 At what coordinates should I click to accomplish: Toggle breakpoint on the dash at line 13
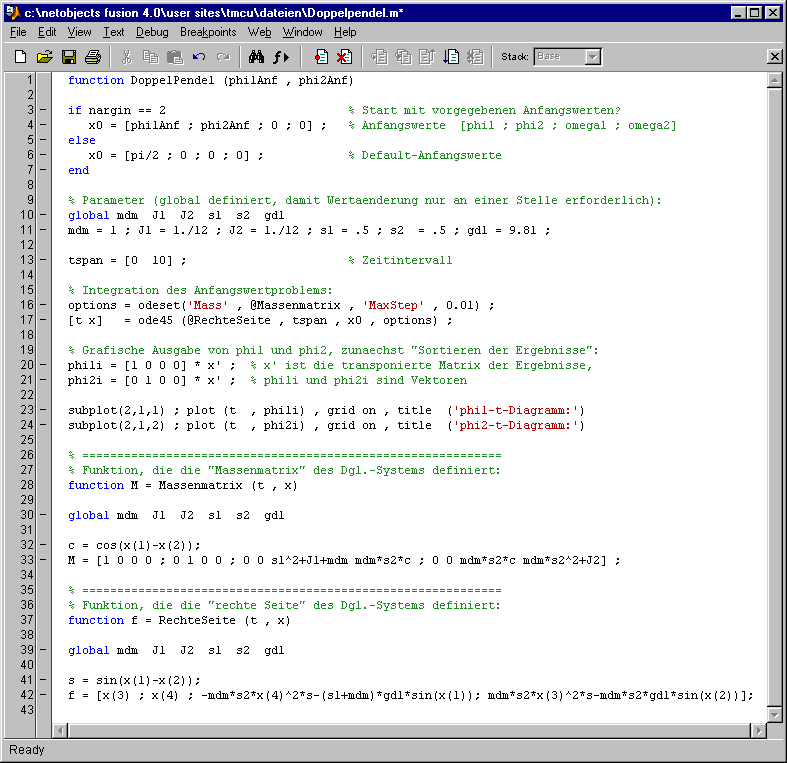point(43,260)
